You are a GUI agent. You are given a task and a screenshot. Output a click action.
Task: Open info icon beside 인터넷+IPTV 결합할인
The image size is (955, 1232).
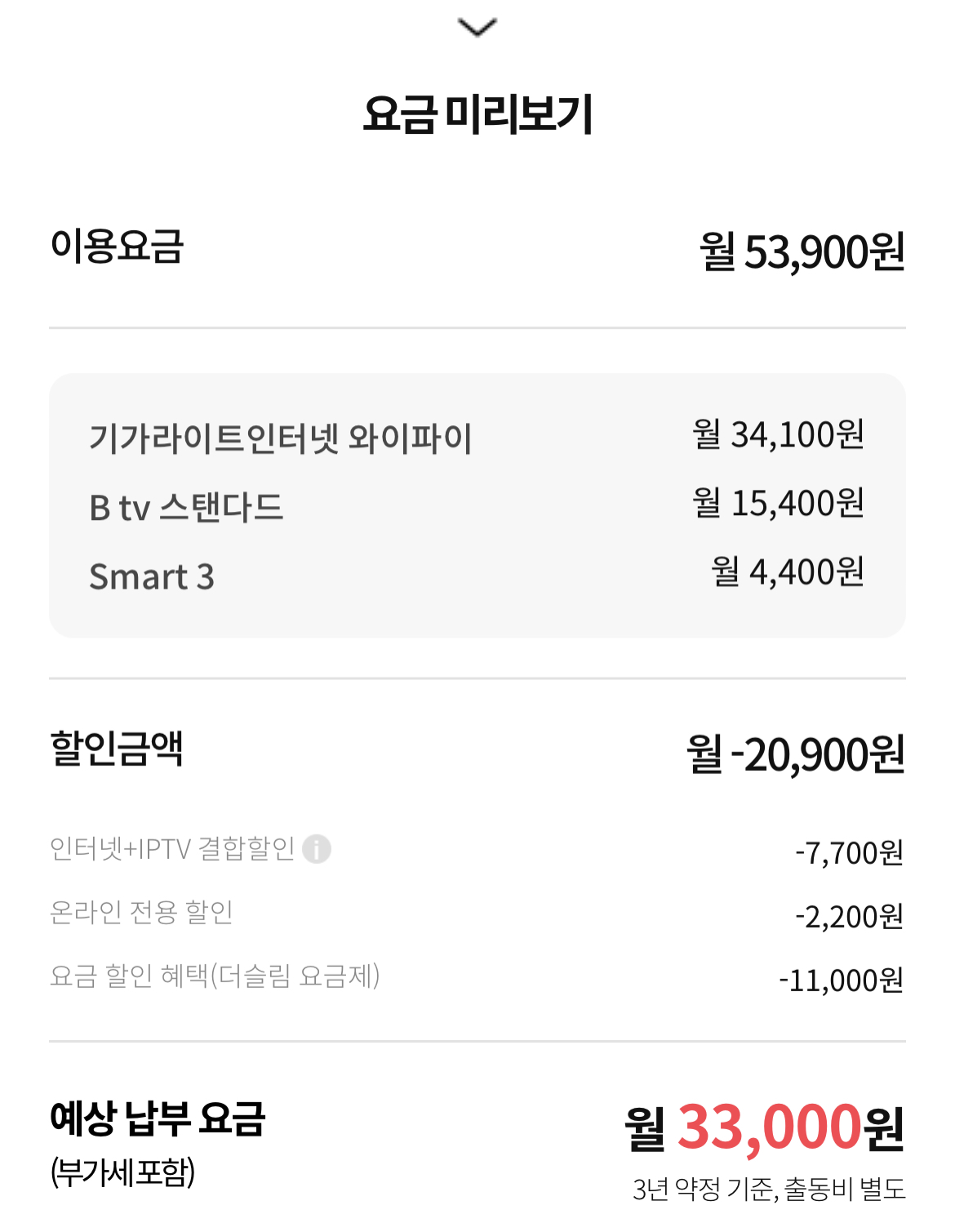coord(317,849)
